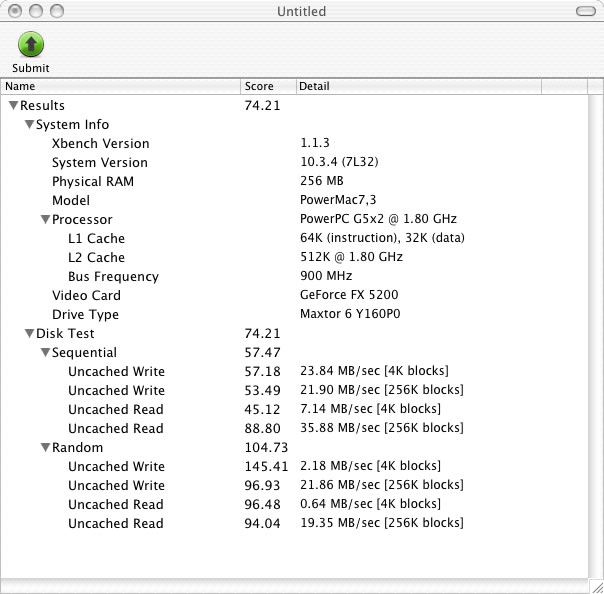
Task: Select the Xbench Version row
Action: (294, 143)
